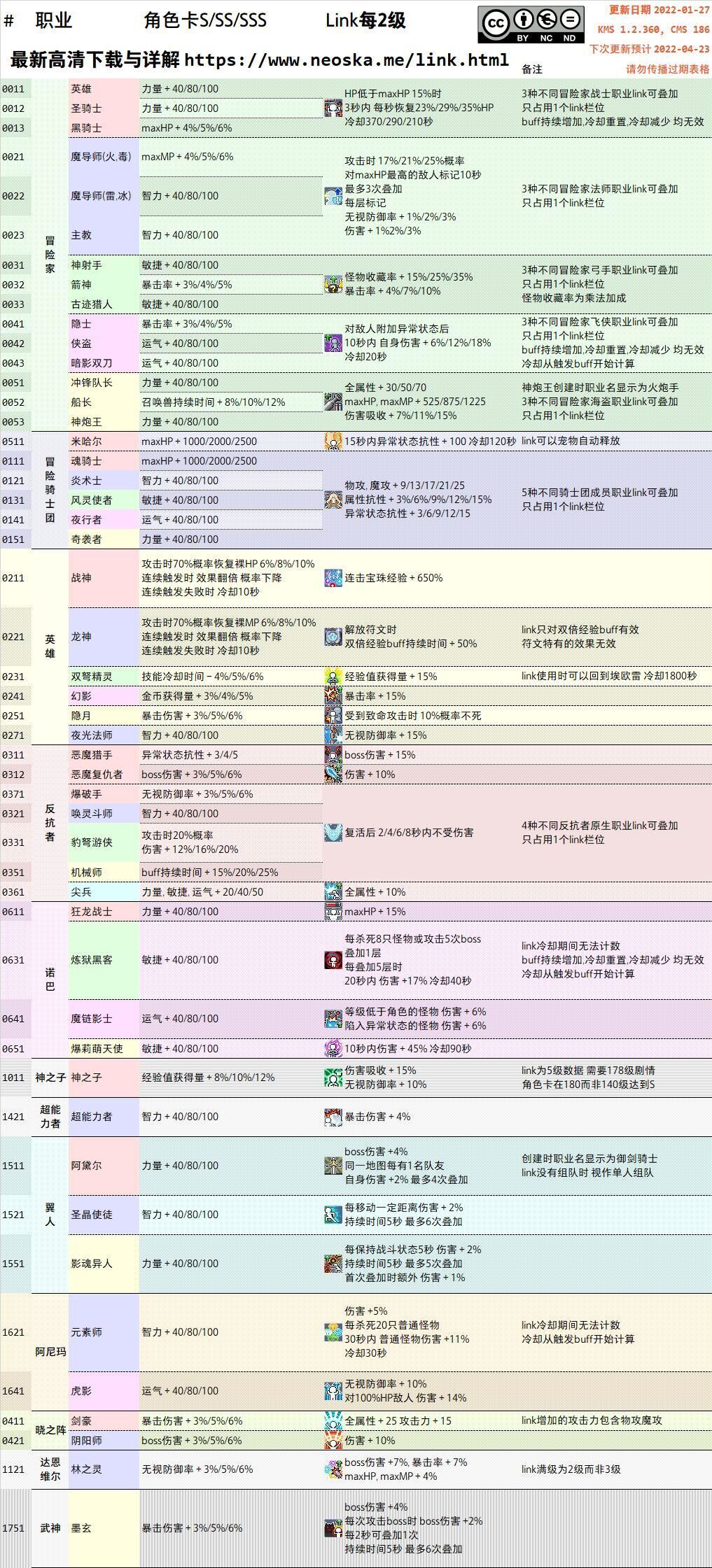The height and width of the screenshot is (1568, 712).
Task: Select the 墨玄 link skill icon
Action: pyautogui.click(x=333, y=1528)
